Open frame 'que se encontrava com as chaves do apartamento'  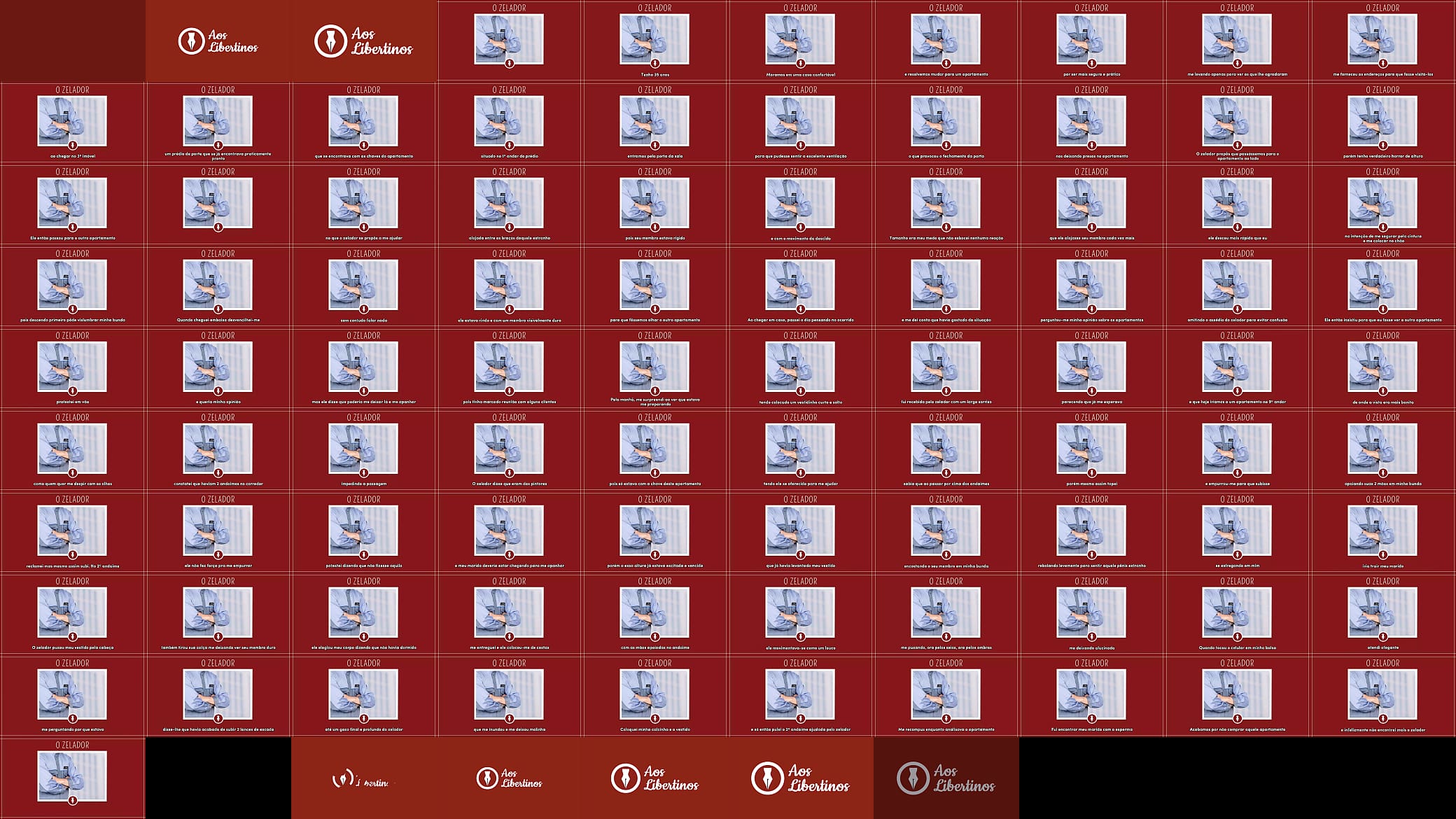tap(363, 122)
